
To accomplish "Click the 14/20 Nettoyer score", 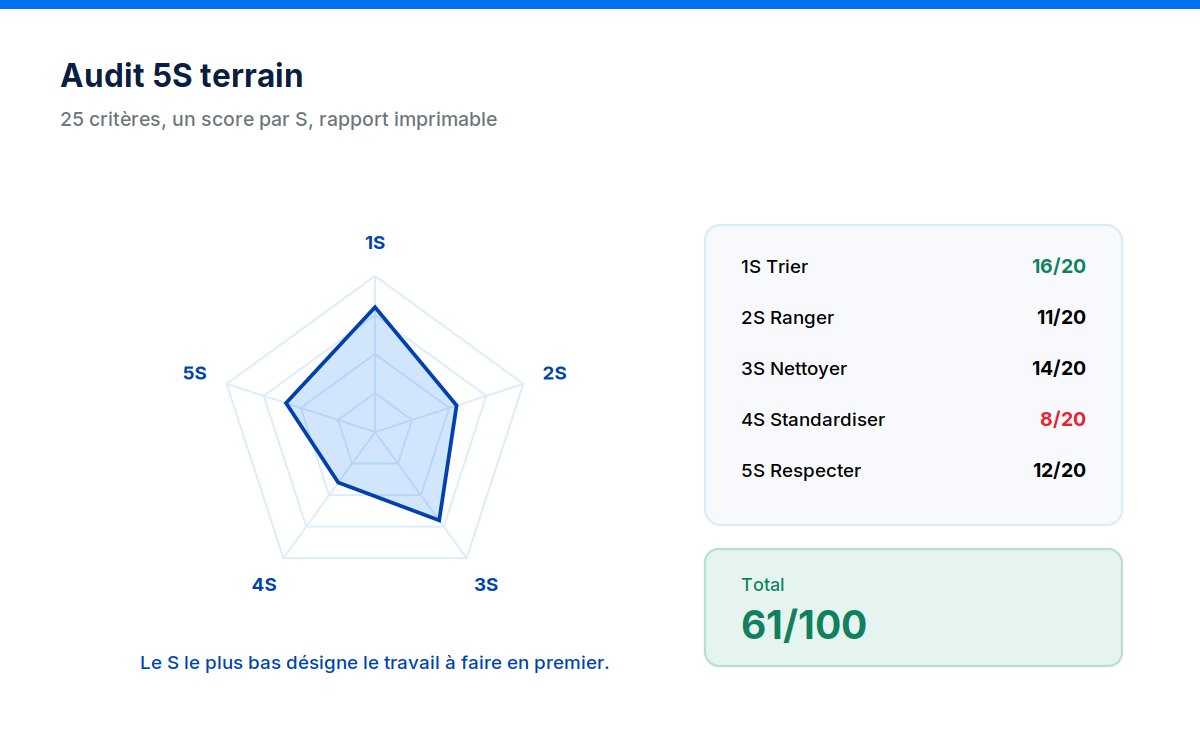I will pyautogui.click(x=1059, y=369).
